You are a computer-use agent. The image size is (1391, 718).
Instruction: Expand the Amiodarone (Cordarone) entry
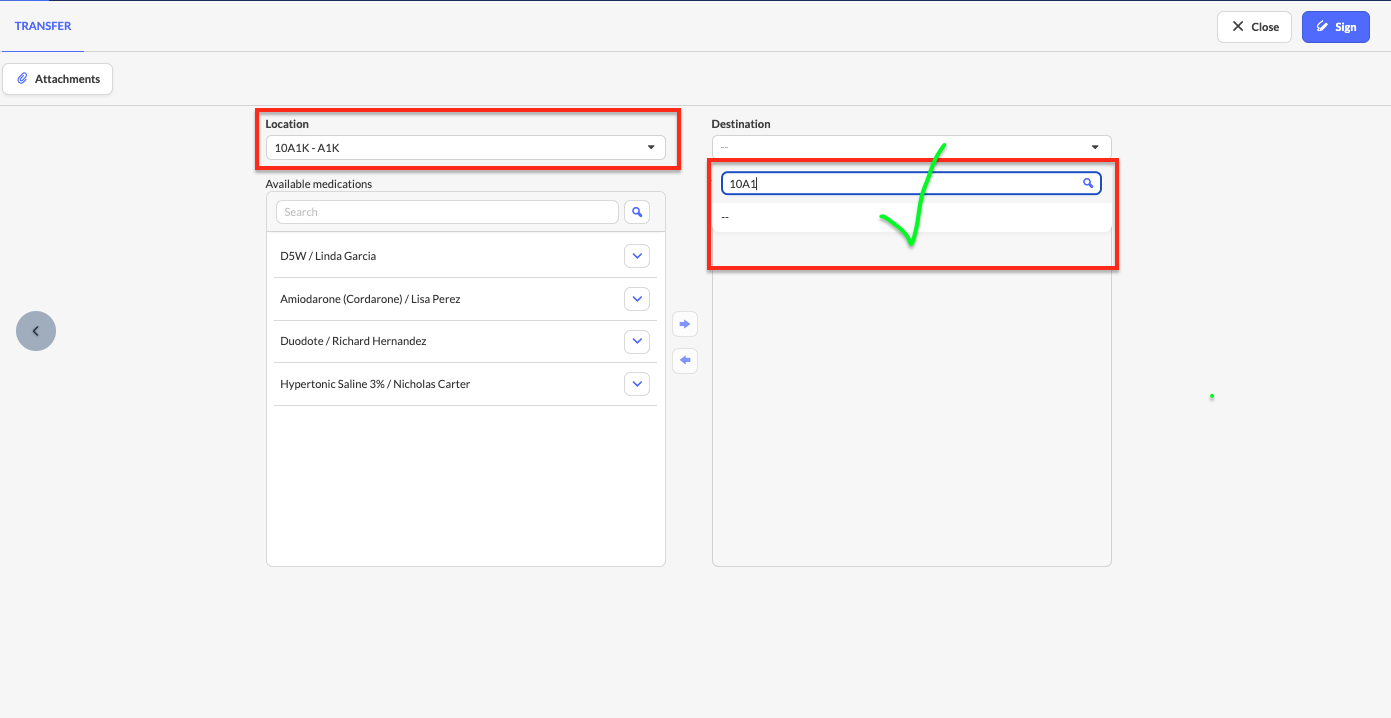pyautogui.click(x=637, y=299)
